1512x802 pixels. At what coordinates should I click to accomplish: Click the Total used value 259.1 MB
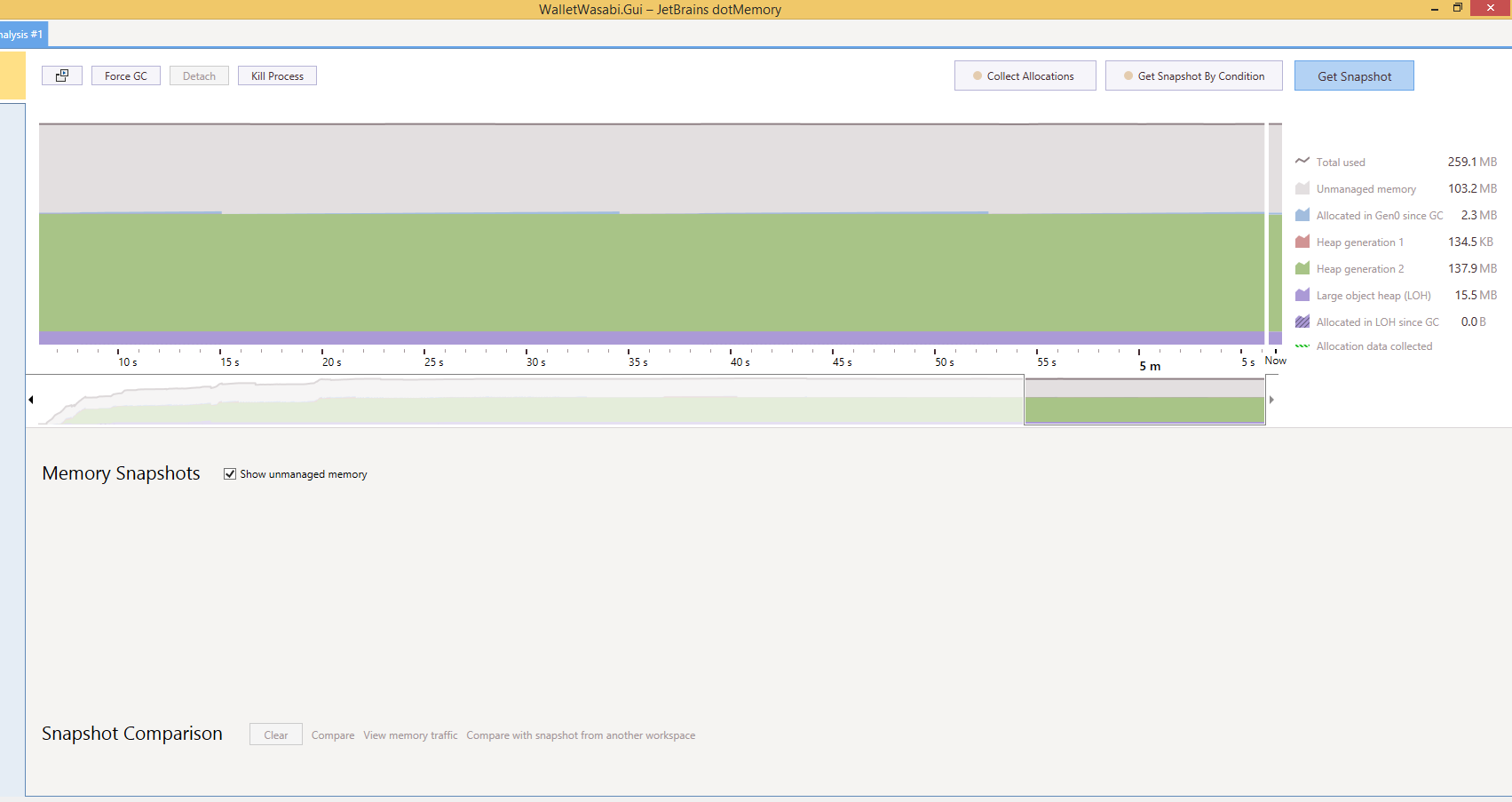tap(1472, 162)
